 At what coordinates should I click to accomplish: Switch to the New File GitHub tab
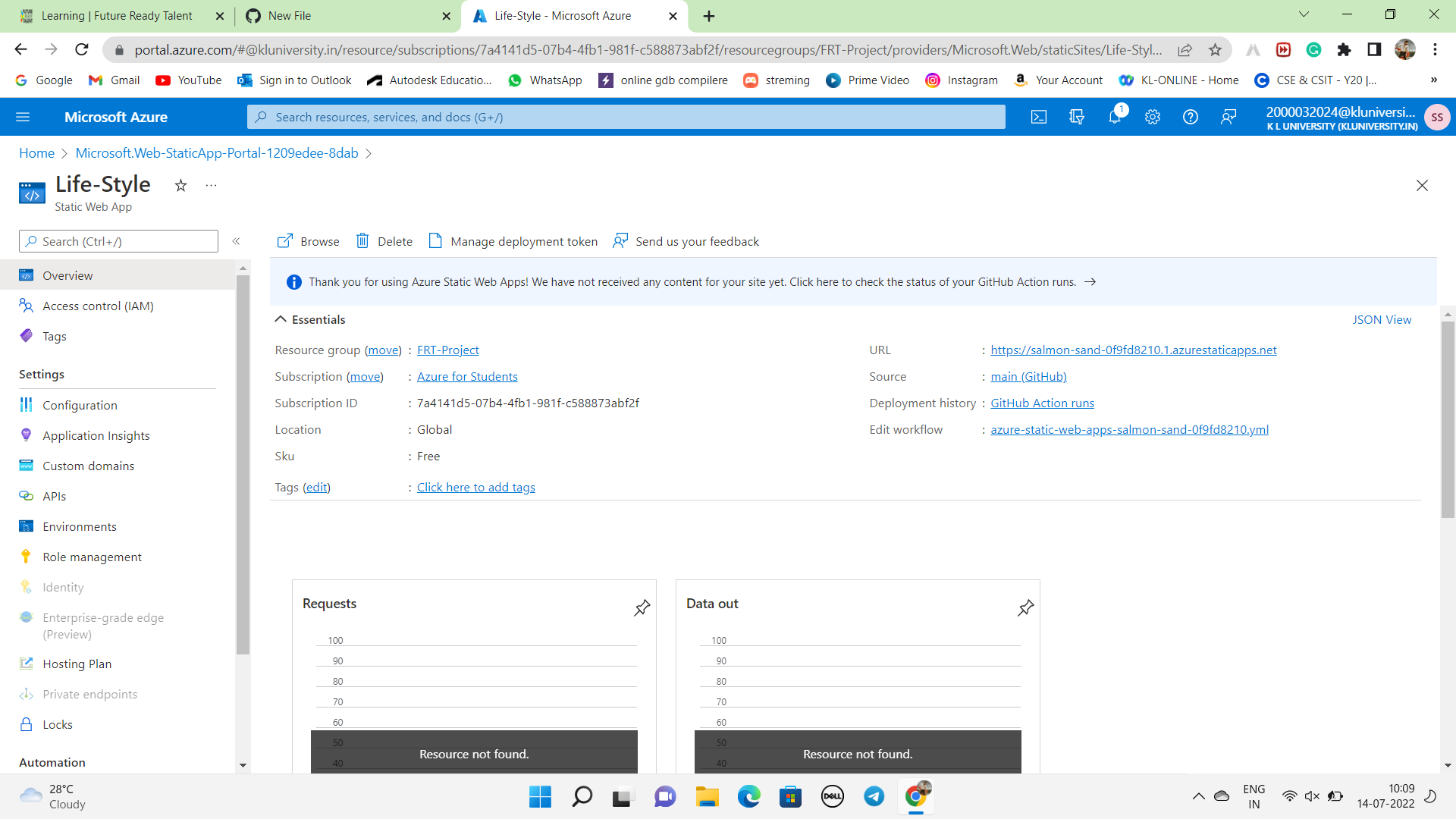347,15
